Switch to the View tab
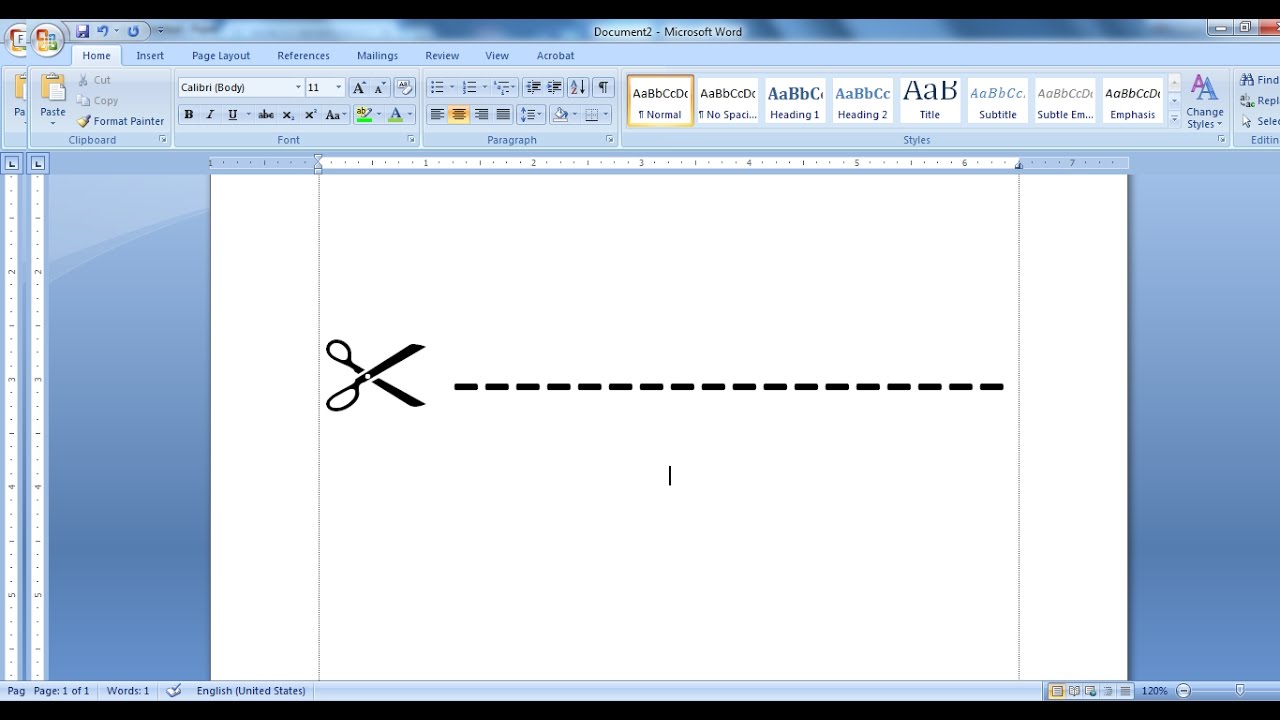This screenshot has height=720, width=1280. (497, 56)
